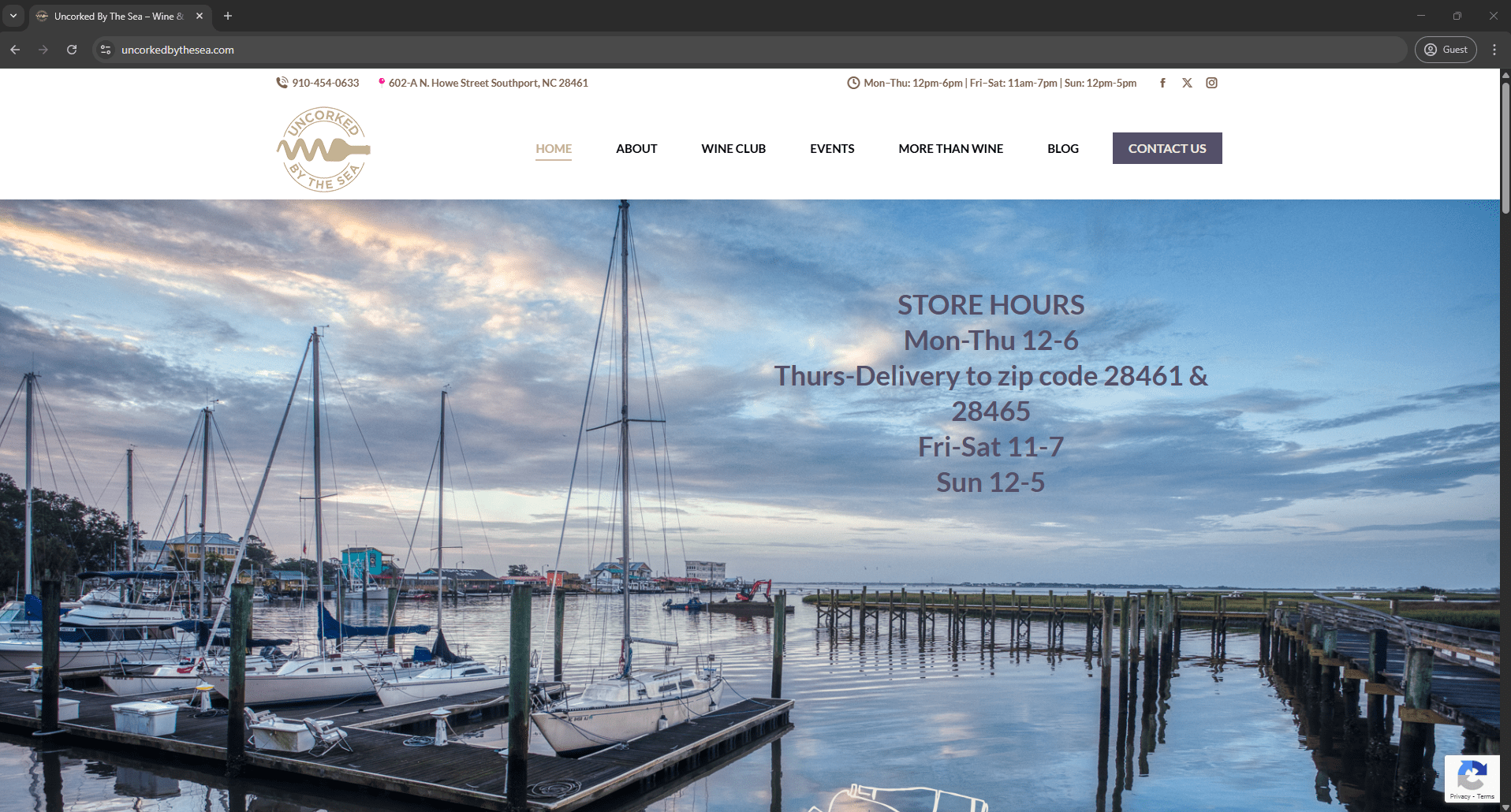Click the Fri-Sat 11-7 hours text
The width and height of the screenshot is (1511, 812).
pos(991,447)
